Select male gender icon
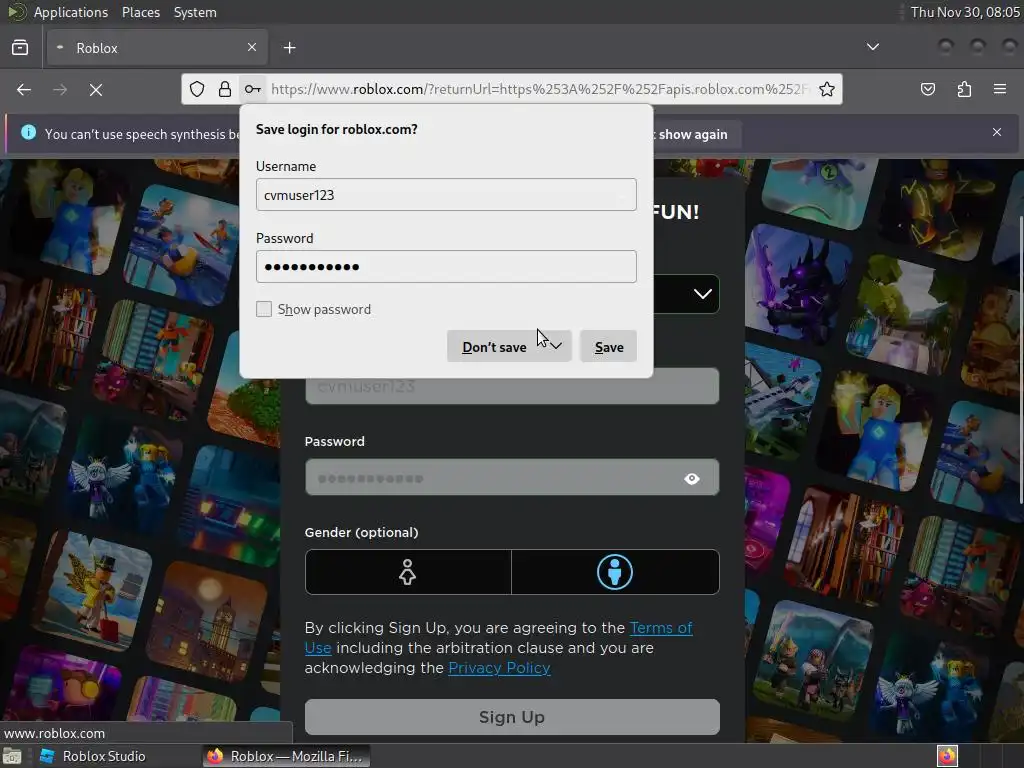This screenshot has width=1024, height=768. click(x=615, y=572)
